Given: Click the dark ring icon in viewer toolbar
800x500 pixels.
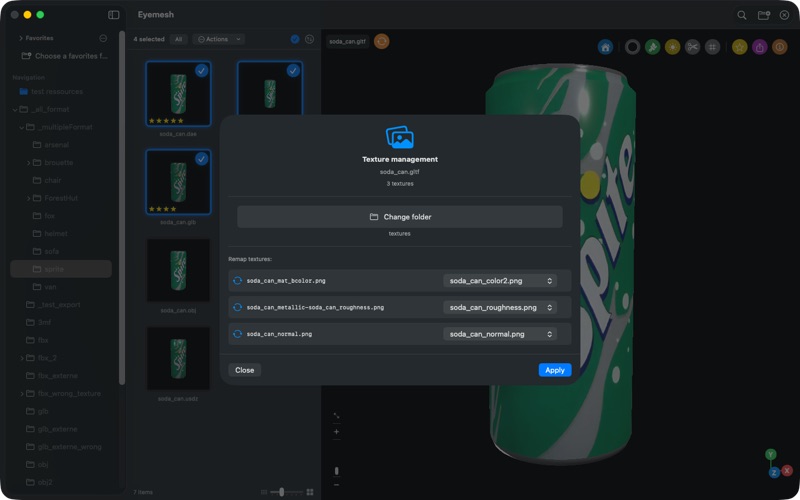Looking at the screenshot, I should (633, 47).
